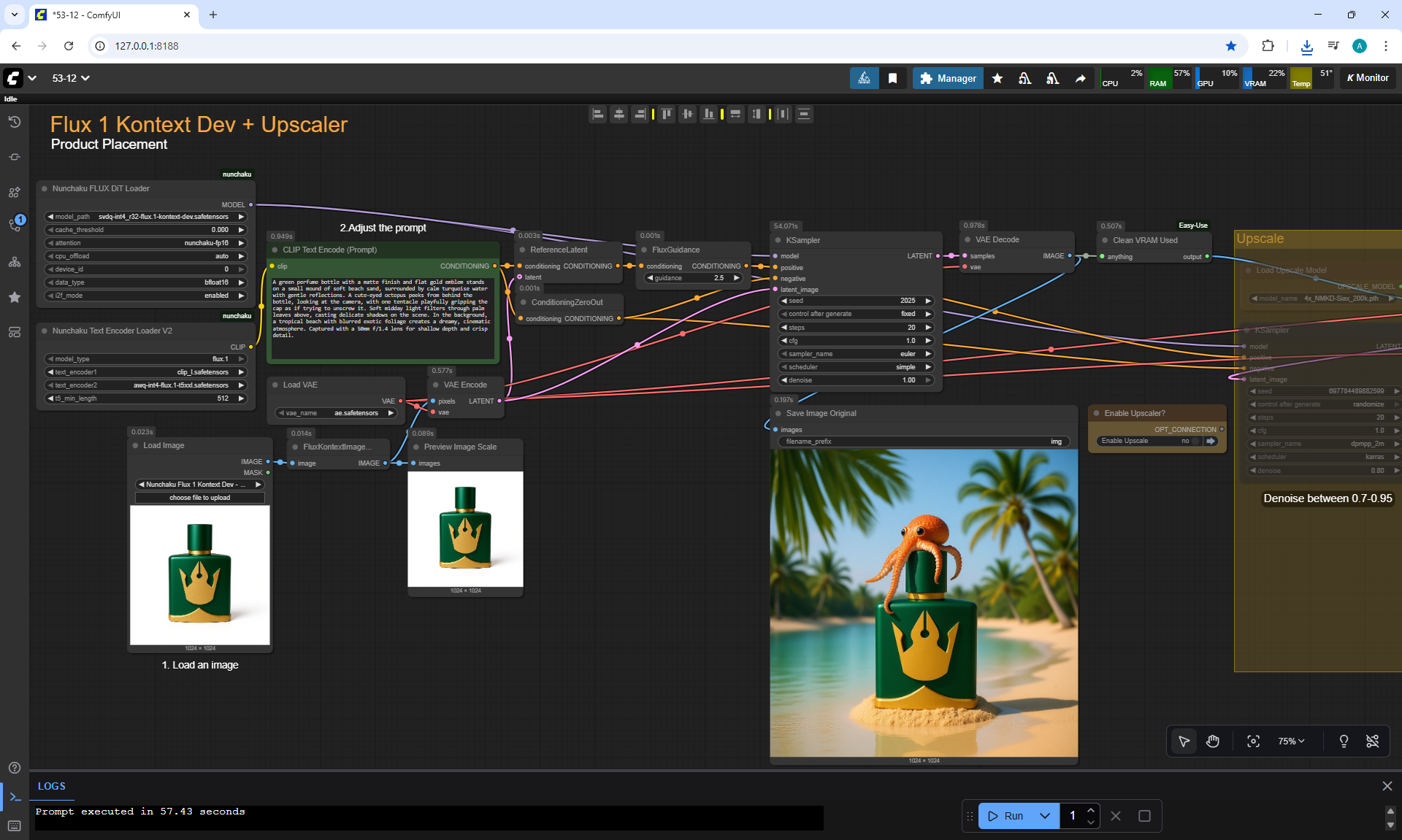The height and width of the screenshot is (840, 1402).
Task: Click the denoise slider in KSampler
Action: (856, 380)
